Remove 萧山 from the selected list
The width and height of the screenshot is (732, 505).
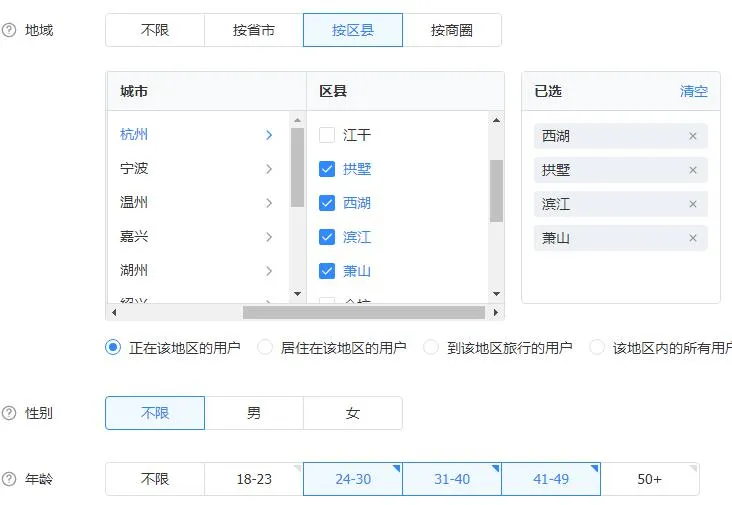pos(693,238)
